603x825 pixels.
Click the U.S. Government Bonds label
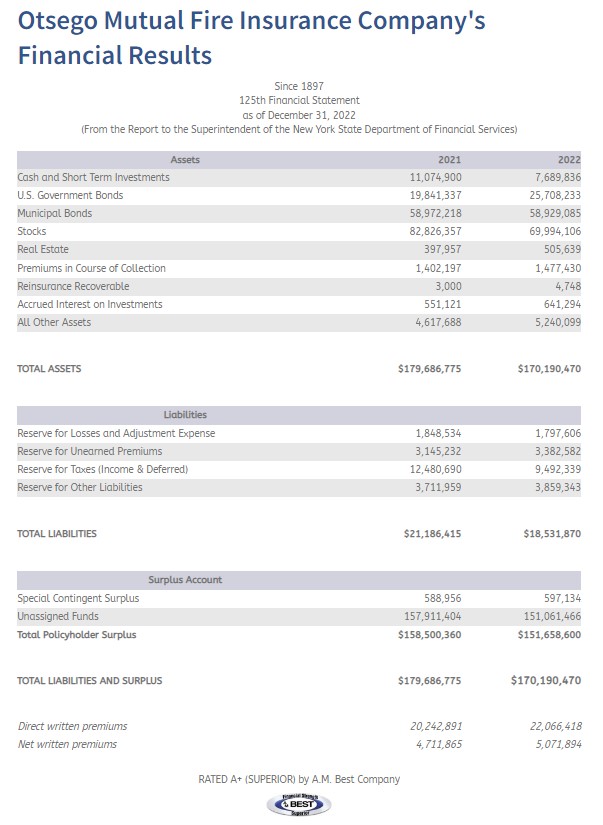click(x=70, y=195)
